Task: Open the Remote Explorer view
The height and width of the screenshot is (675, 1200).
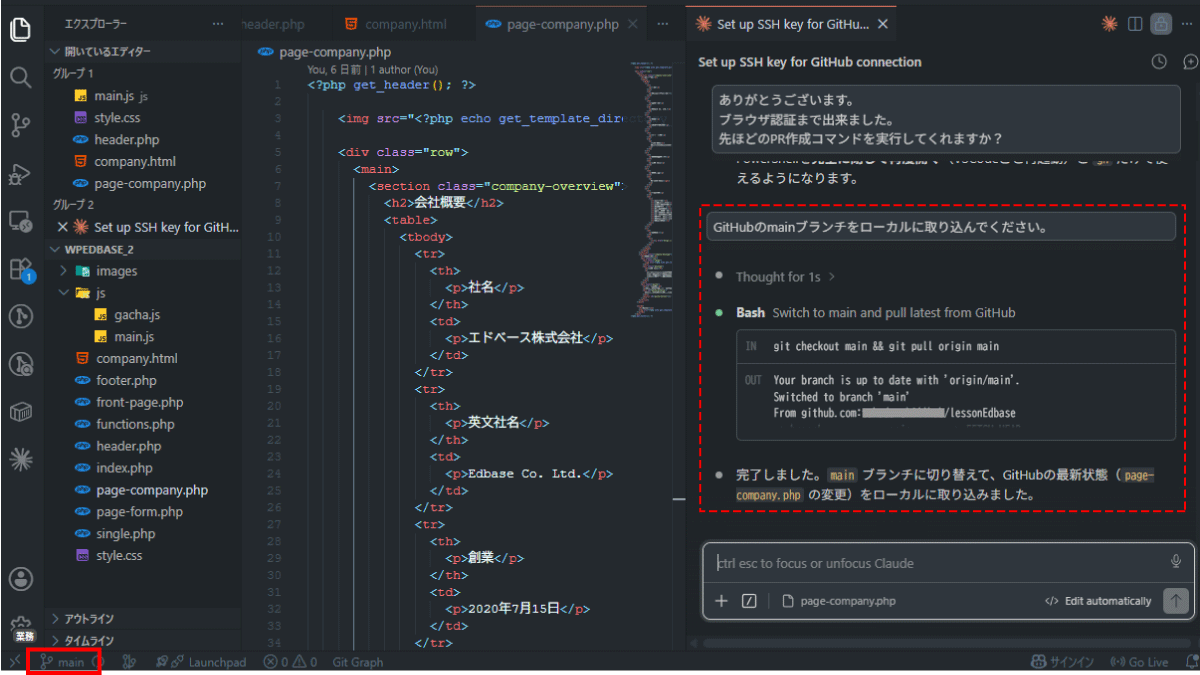Action: pyautogui.click(x=20, y=221)
